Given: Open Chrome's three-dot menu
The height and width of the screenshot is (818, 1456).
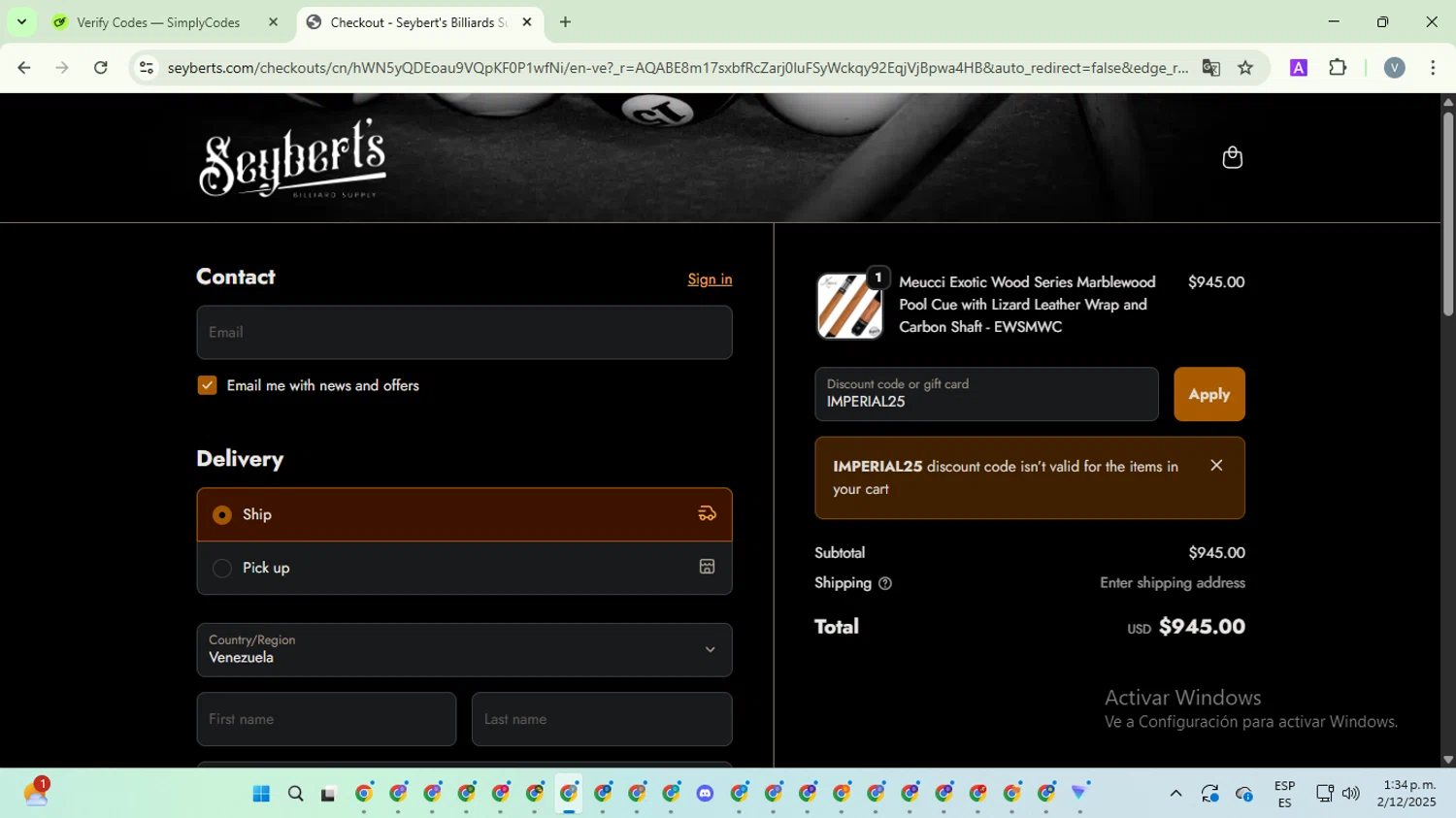Looking at the screenshot, I should 1433,68.
